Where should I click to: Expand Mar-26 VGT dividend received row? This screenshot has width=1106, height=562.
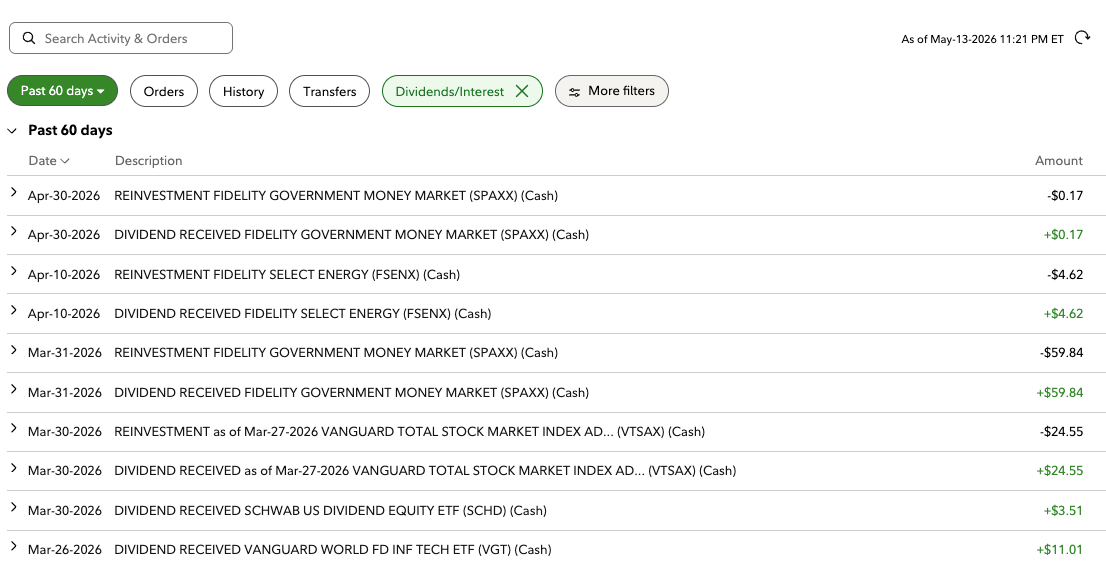click(13, 546)
